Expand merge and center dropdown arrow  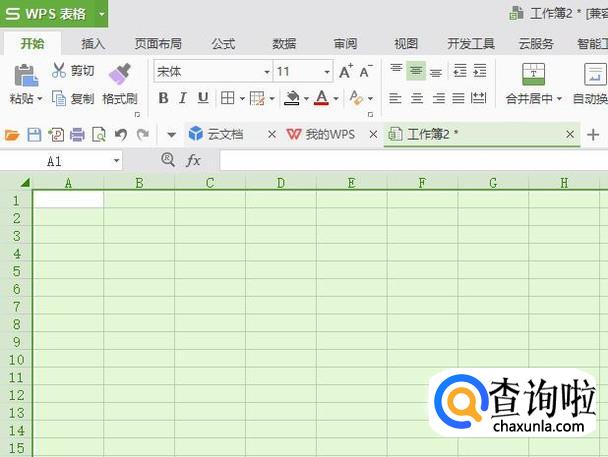pyautogui.click(x=559, y=99)
